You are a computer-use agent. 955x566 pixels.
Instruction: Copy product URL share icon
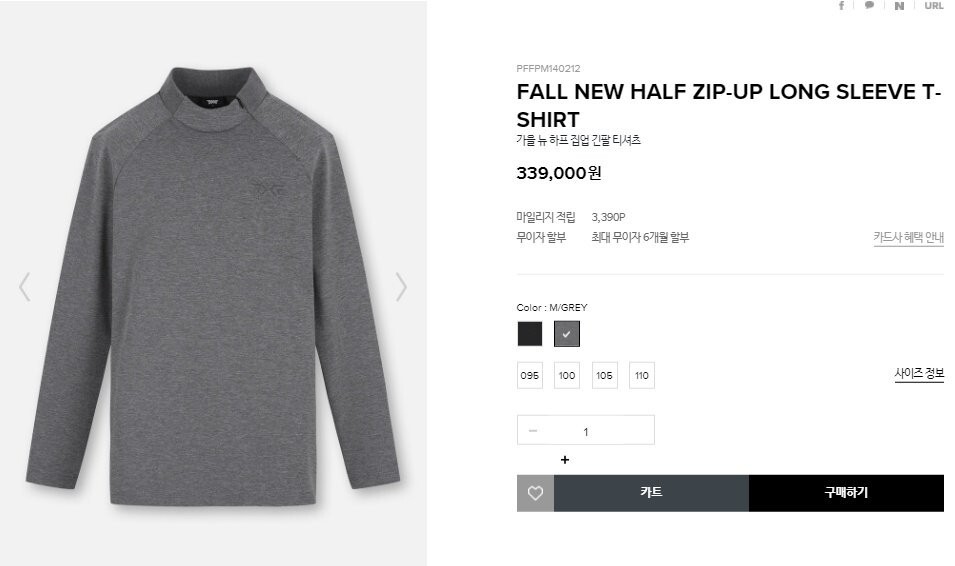pyautogui.click(x=934, y=5)
